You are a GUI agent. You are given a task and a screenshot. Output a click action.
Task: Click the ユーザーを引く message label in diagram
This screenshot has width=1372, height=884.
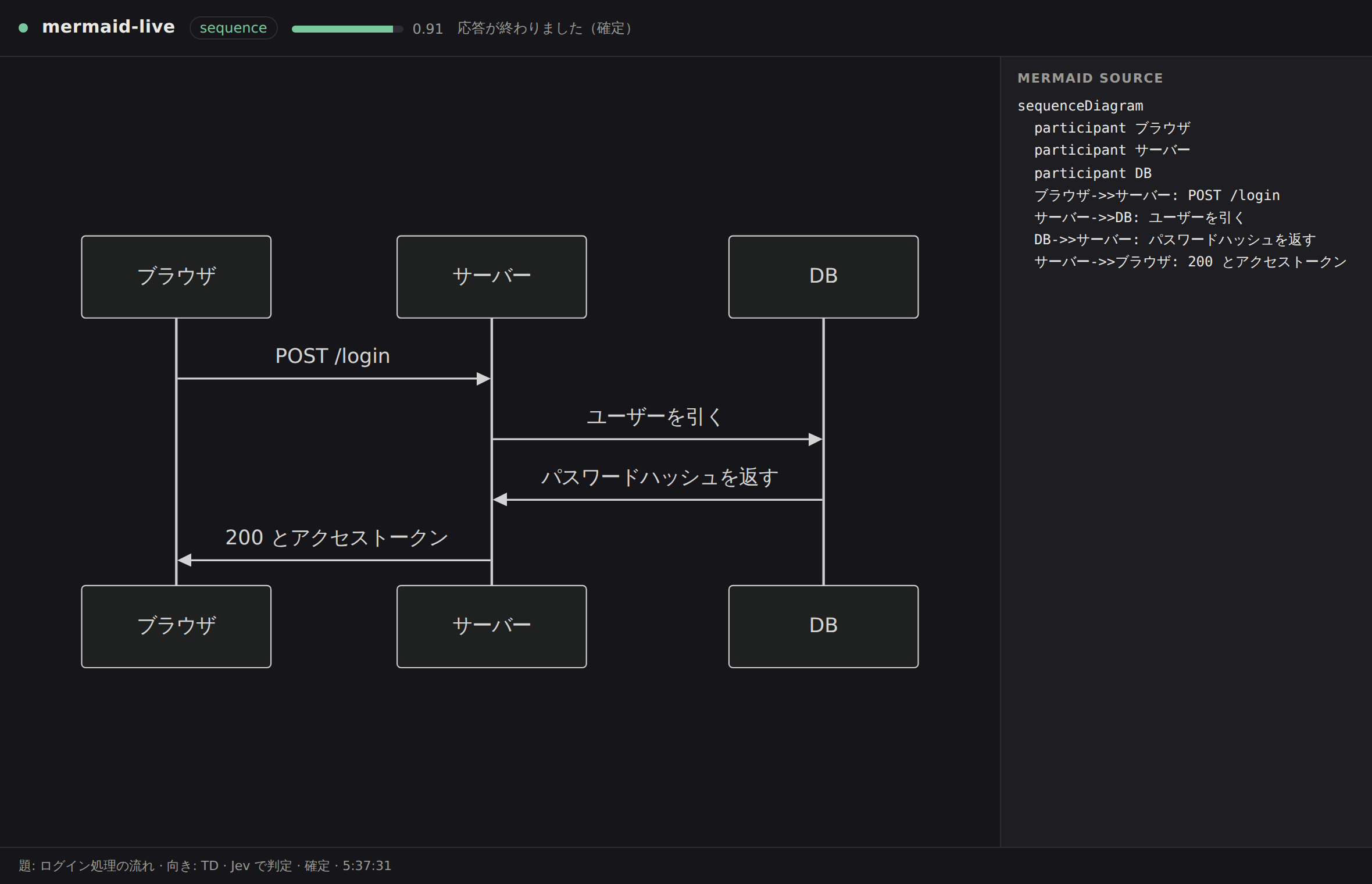(655, 417)
